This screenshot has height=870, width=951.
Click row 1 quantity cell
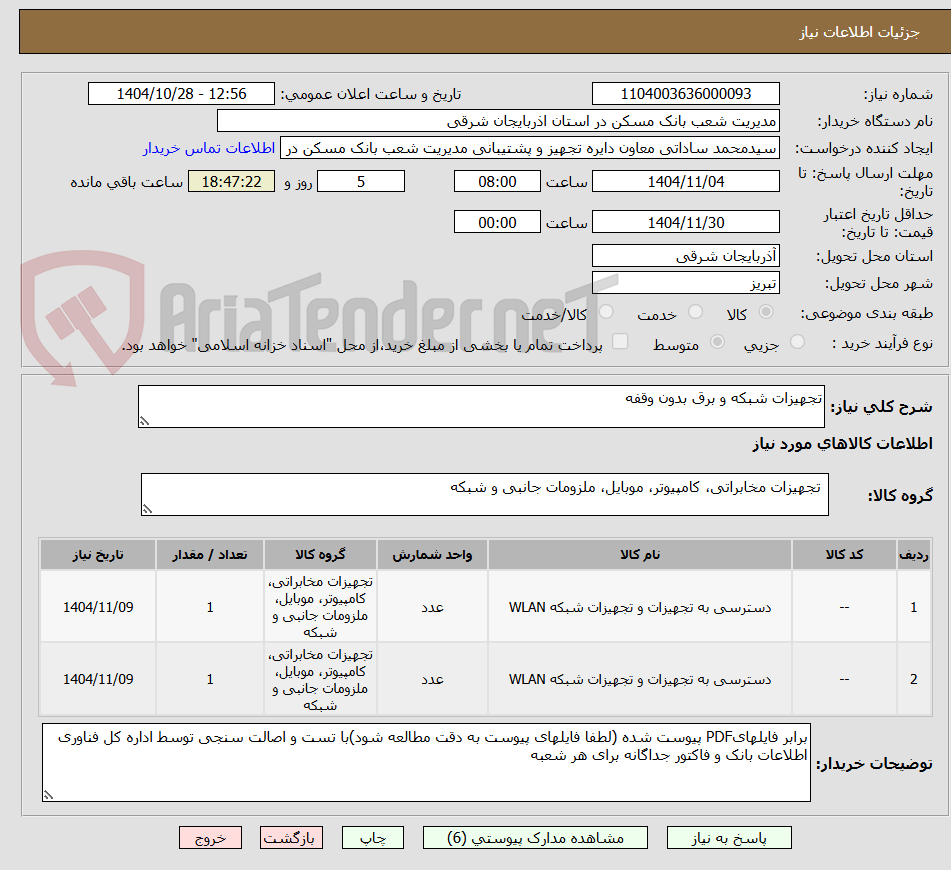(210, 607)
